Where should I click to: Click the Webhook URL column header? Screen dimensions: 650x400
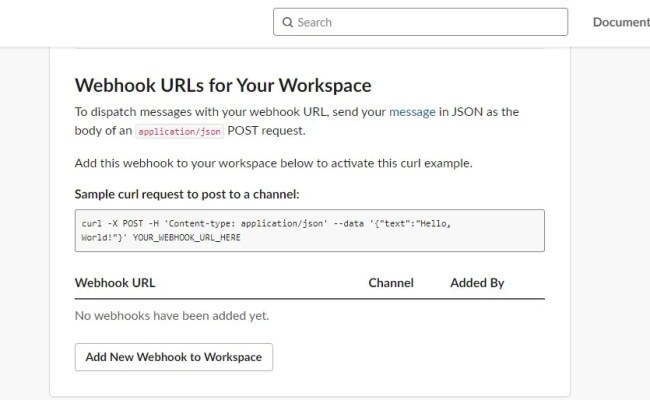click(115, 283)
